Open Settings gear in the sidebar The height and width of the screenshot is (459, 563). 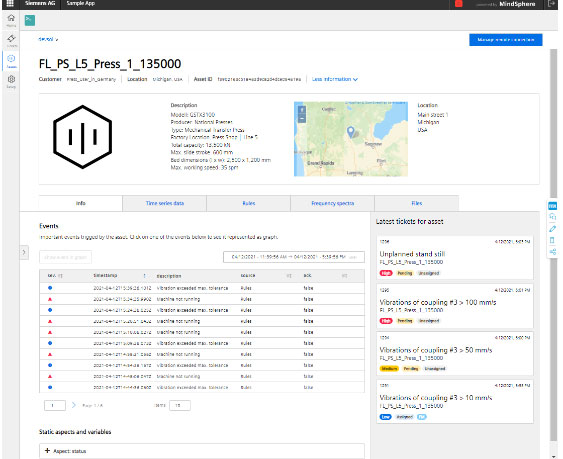(11, 81)
